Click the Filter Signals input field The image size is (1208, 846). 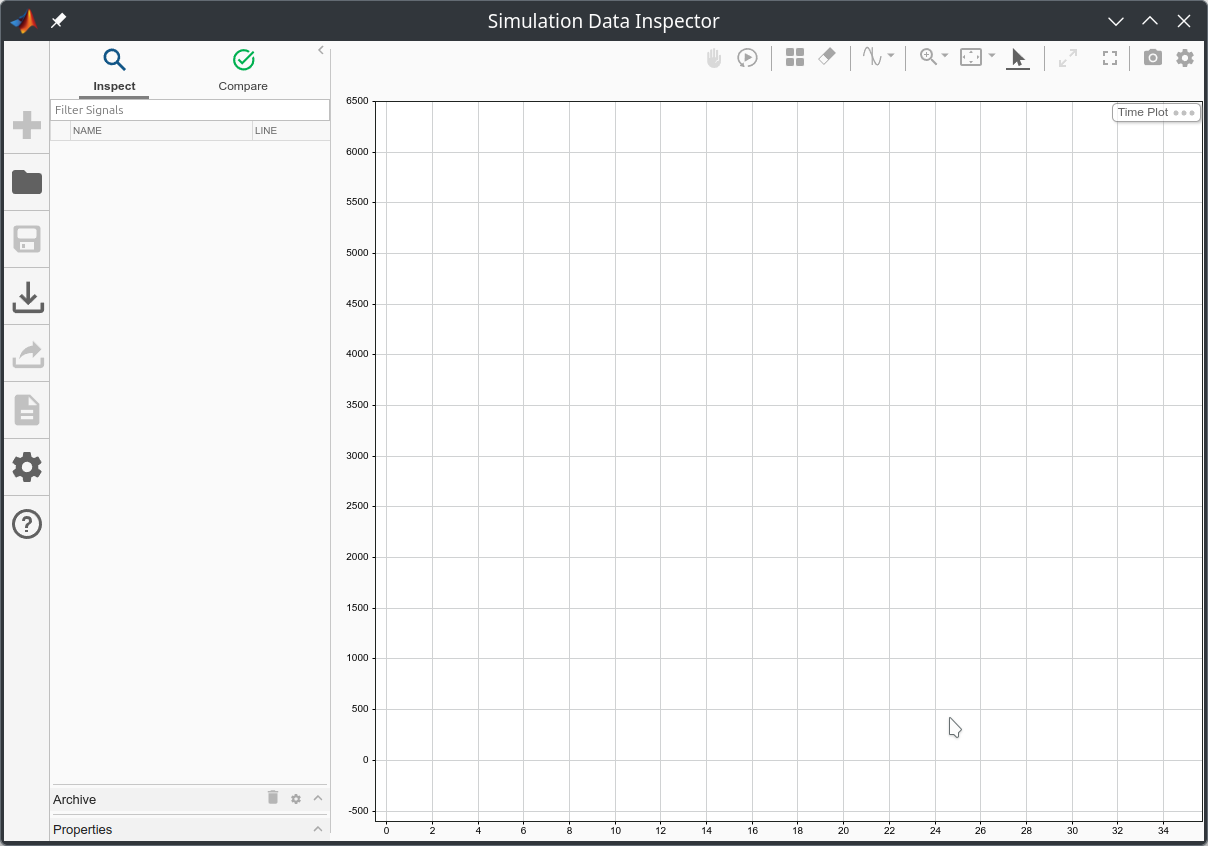(190, 110)
